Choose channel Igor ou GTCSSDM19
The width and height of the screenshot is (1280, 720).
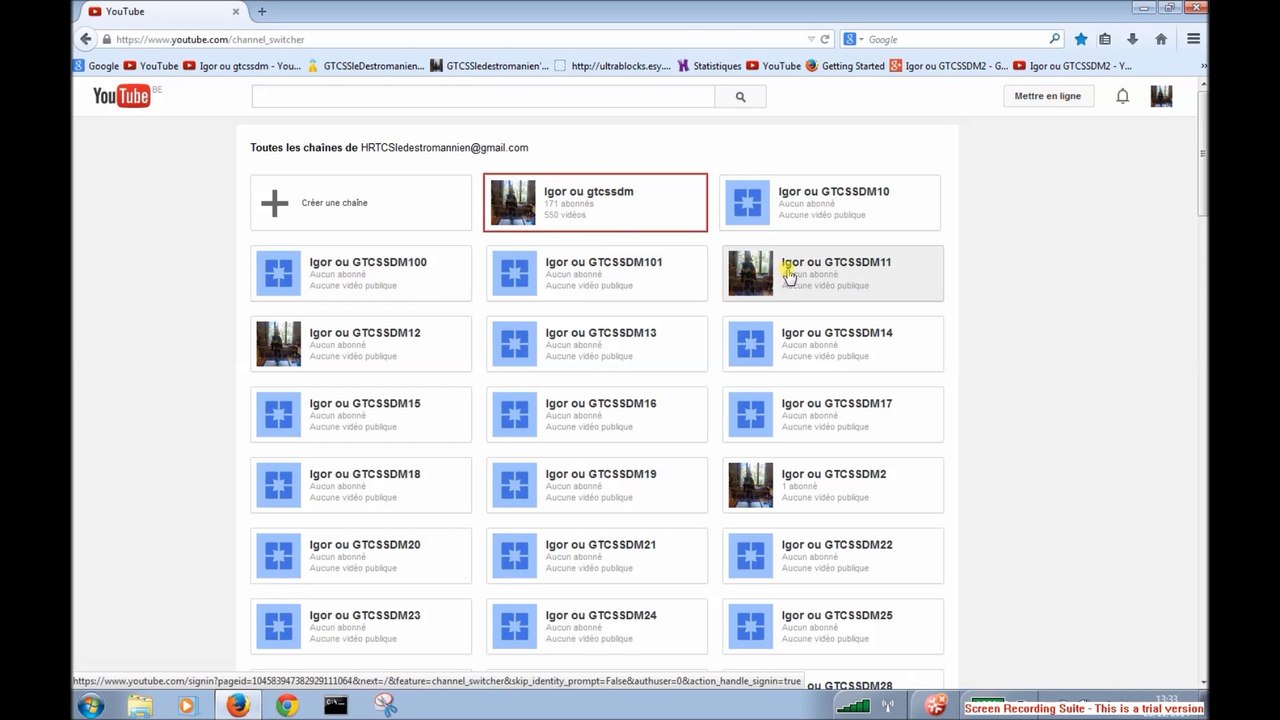[597, 485]
